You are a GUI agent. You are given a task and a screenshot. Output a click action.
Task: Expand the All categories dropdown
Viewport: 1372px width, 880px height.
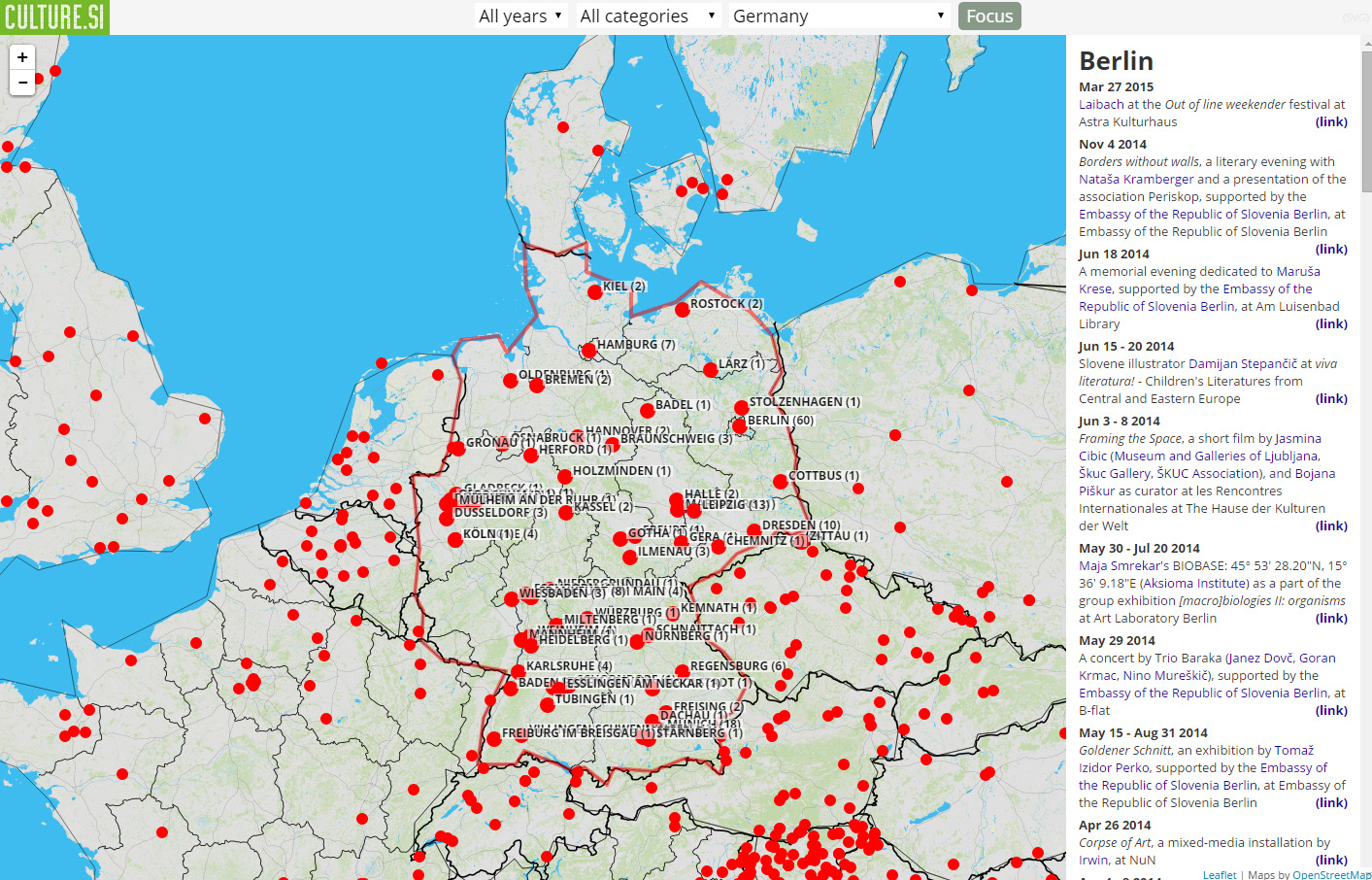coord(647,17)
